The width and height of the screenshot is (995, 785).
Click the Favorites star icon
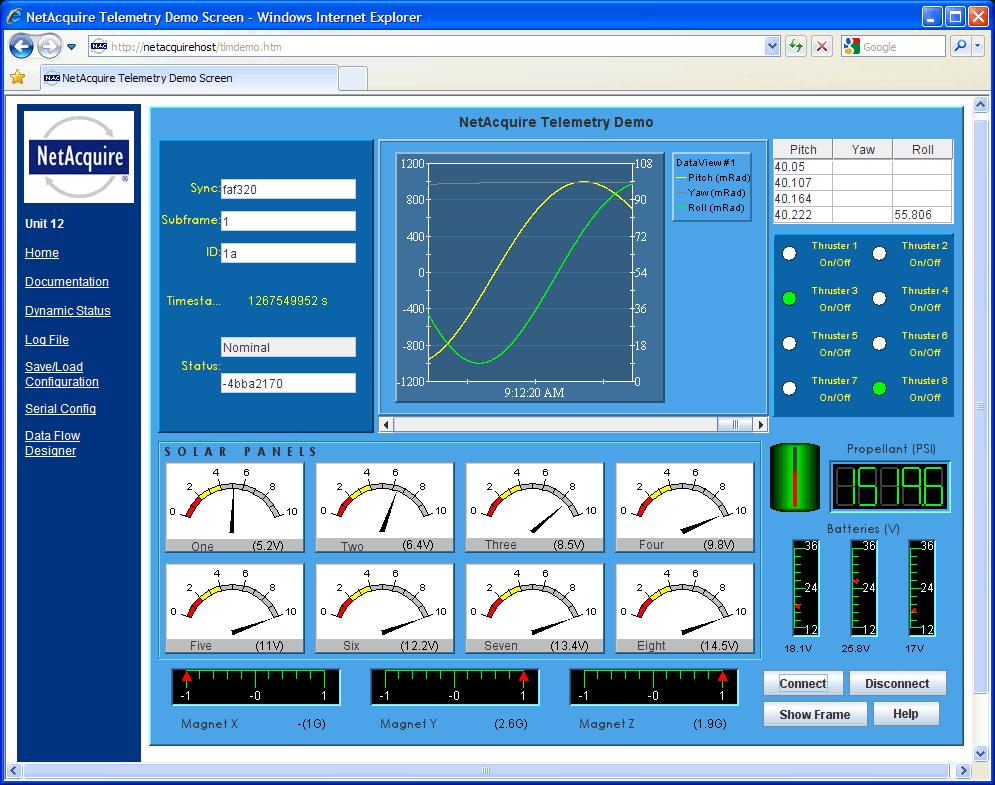(x=18, y=77)
